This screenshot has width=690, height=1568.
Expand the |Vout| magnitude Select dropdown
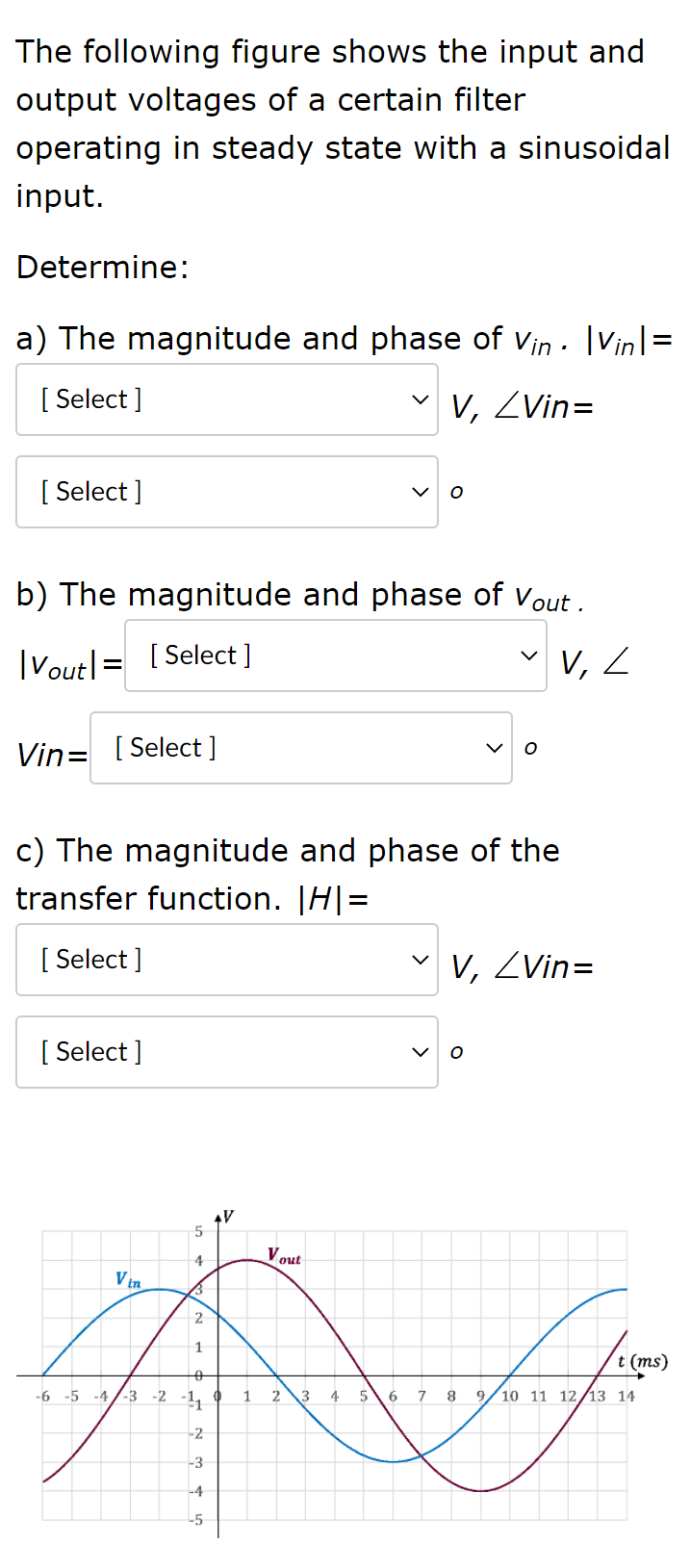point(335,655)
